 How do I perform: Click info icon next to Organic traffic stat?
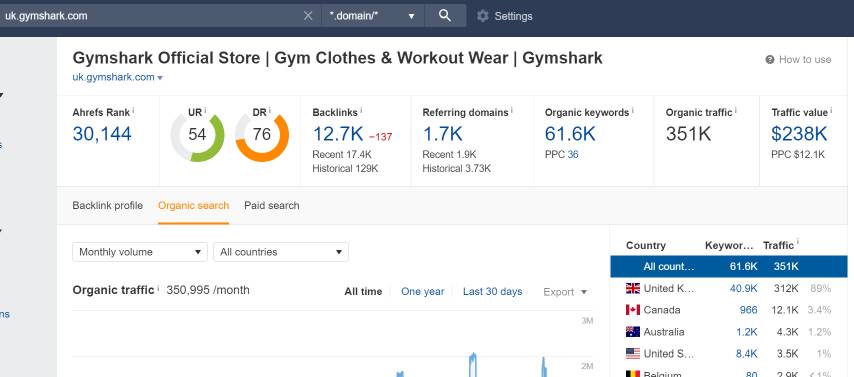tap(736, 110)
